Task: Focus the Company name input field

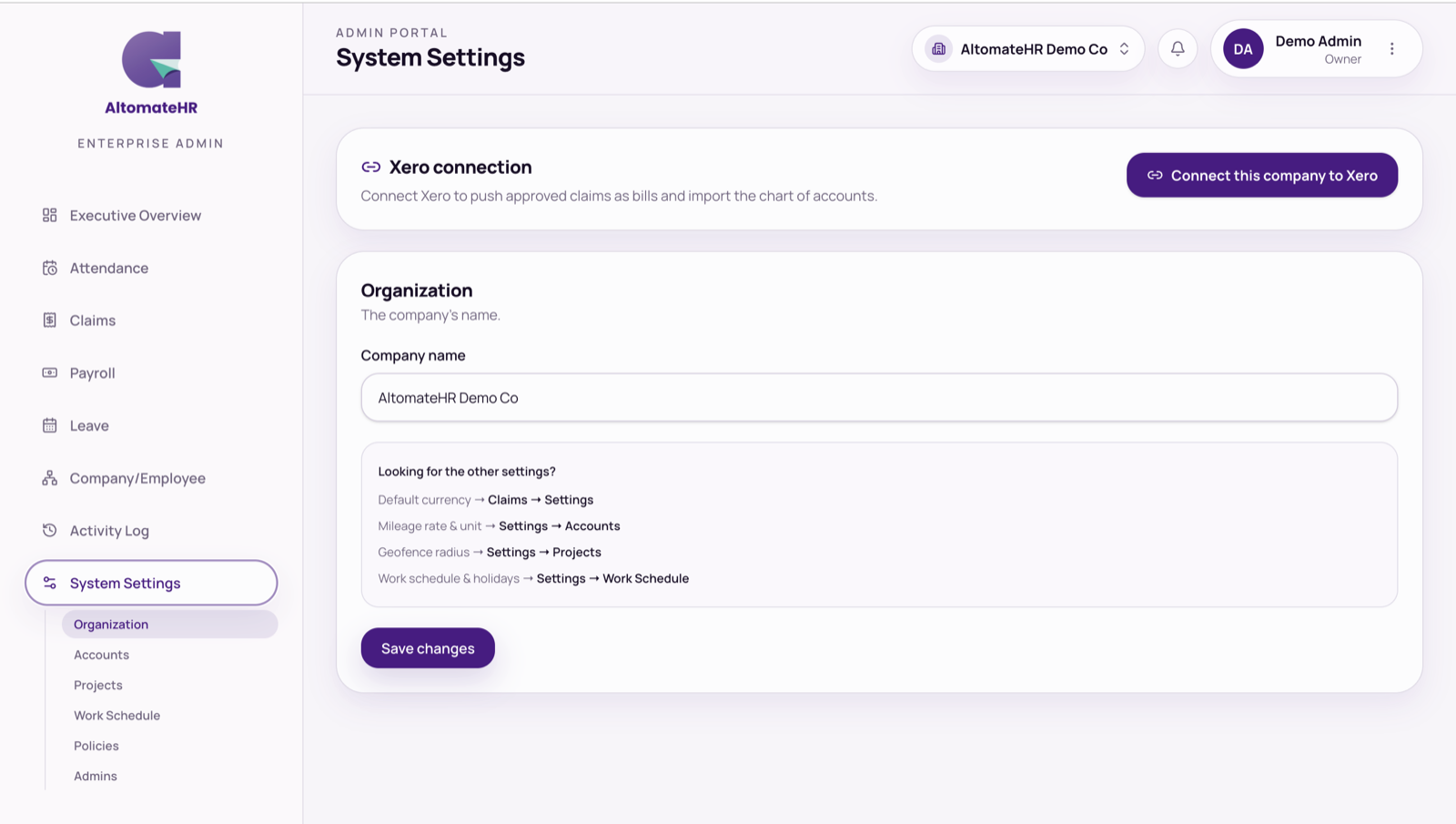Action: [879, 398]
